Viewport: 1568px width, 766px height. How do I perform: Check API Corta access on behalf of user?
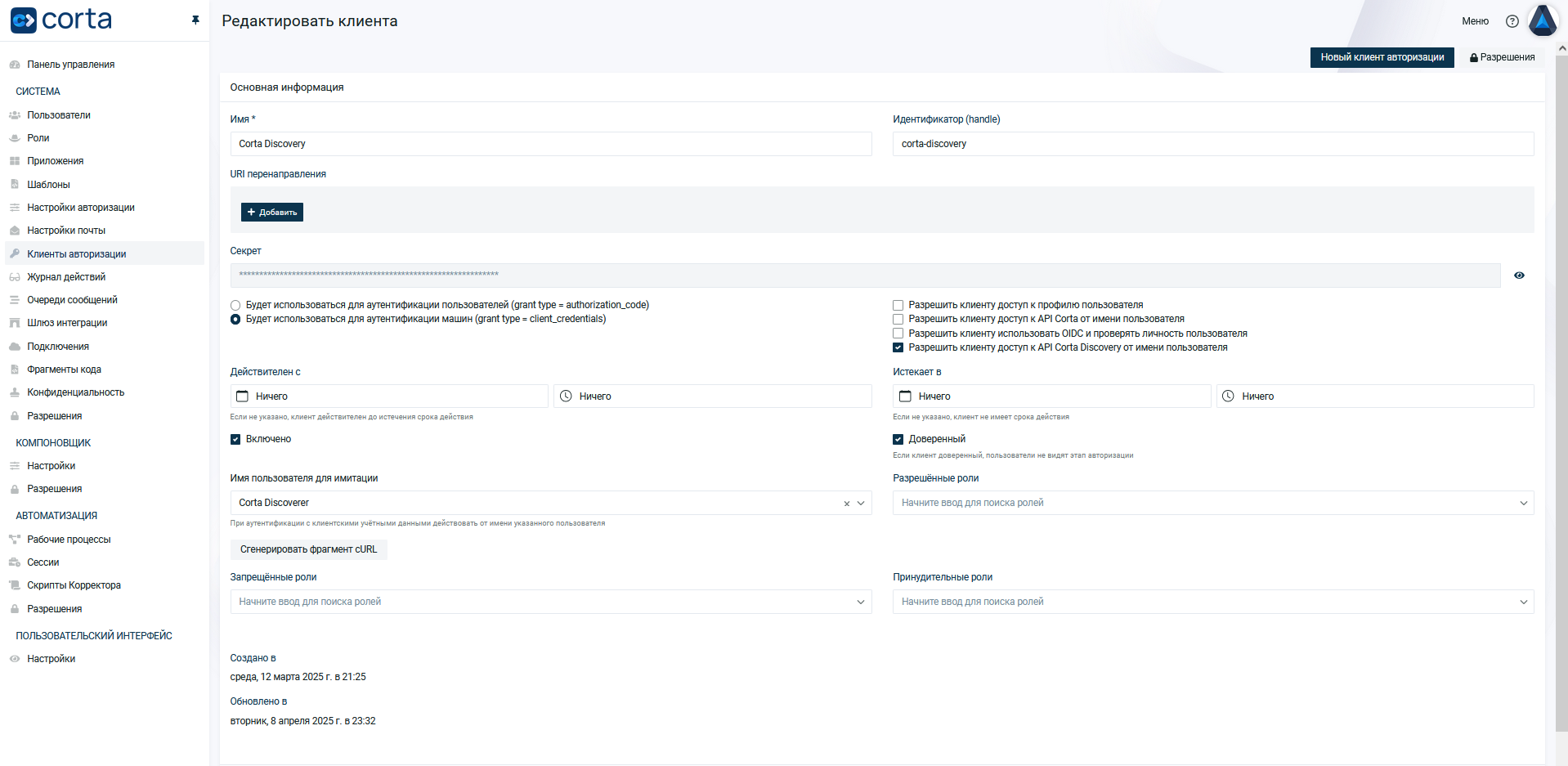pos(898,319)
